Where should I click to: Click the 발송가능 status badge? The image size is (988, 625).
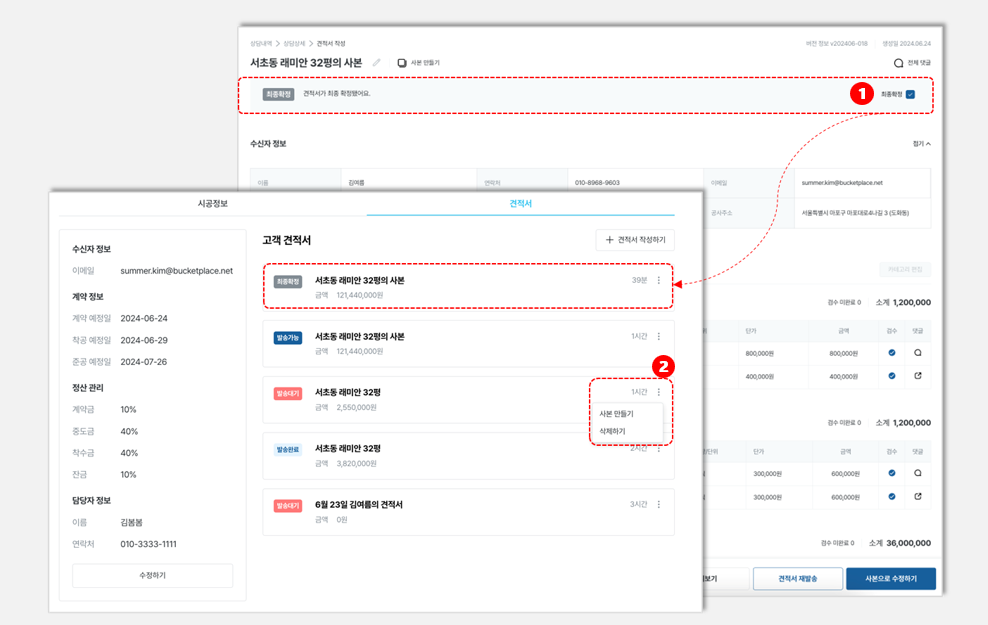click(x=287, y=338)
